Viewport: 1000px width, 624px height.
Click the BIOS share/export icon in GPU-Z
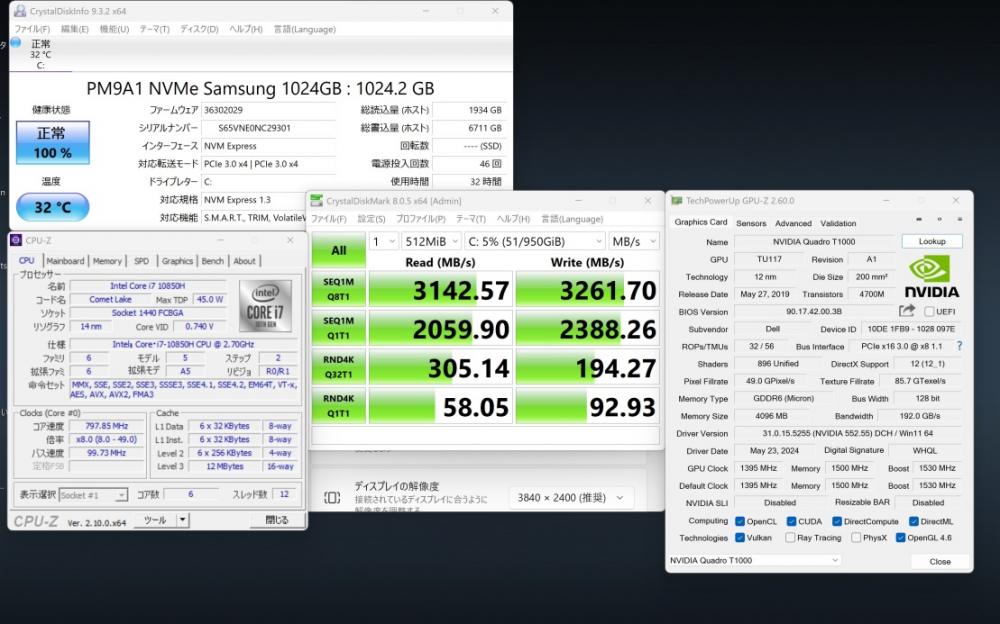pyautogui.click(x=907, y=311)
